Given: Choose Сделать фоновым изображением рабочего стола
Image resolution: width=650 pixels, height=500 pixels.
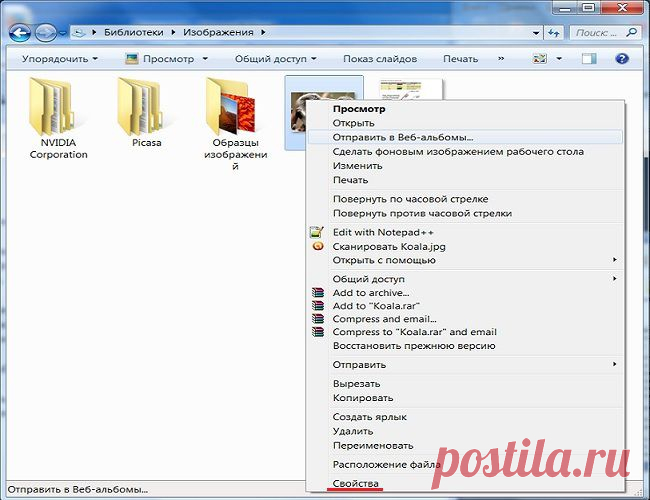Looking at the screenshot, I should click(465, 152).
